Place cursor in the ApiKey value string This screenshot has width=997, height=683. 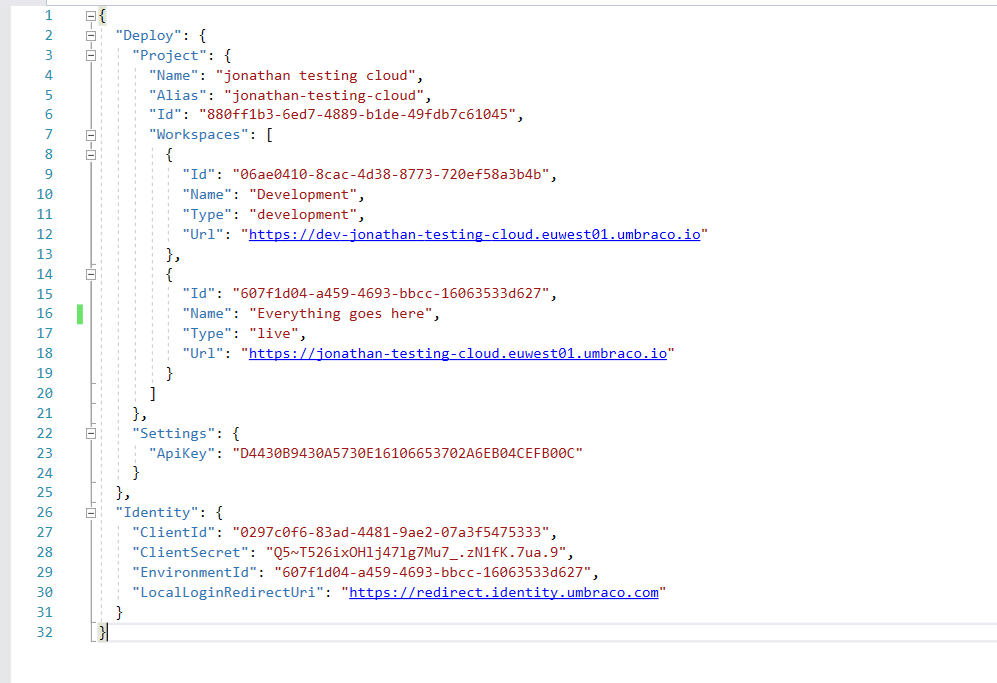[407, 453]
